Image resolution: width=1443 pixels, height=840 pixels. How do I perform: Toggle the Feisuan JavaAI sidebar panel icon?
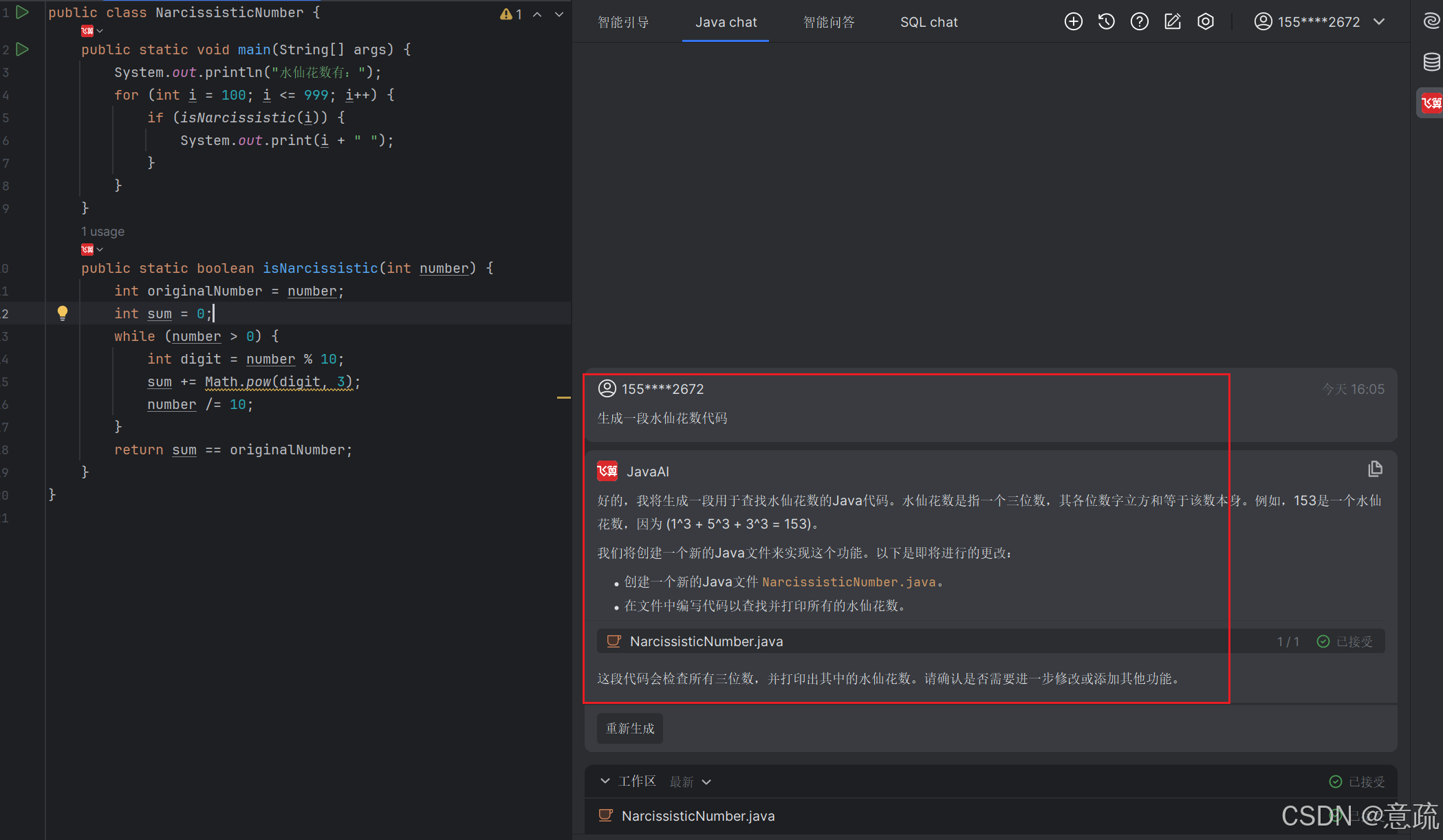tap(1431, 103)
